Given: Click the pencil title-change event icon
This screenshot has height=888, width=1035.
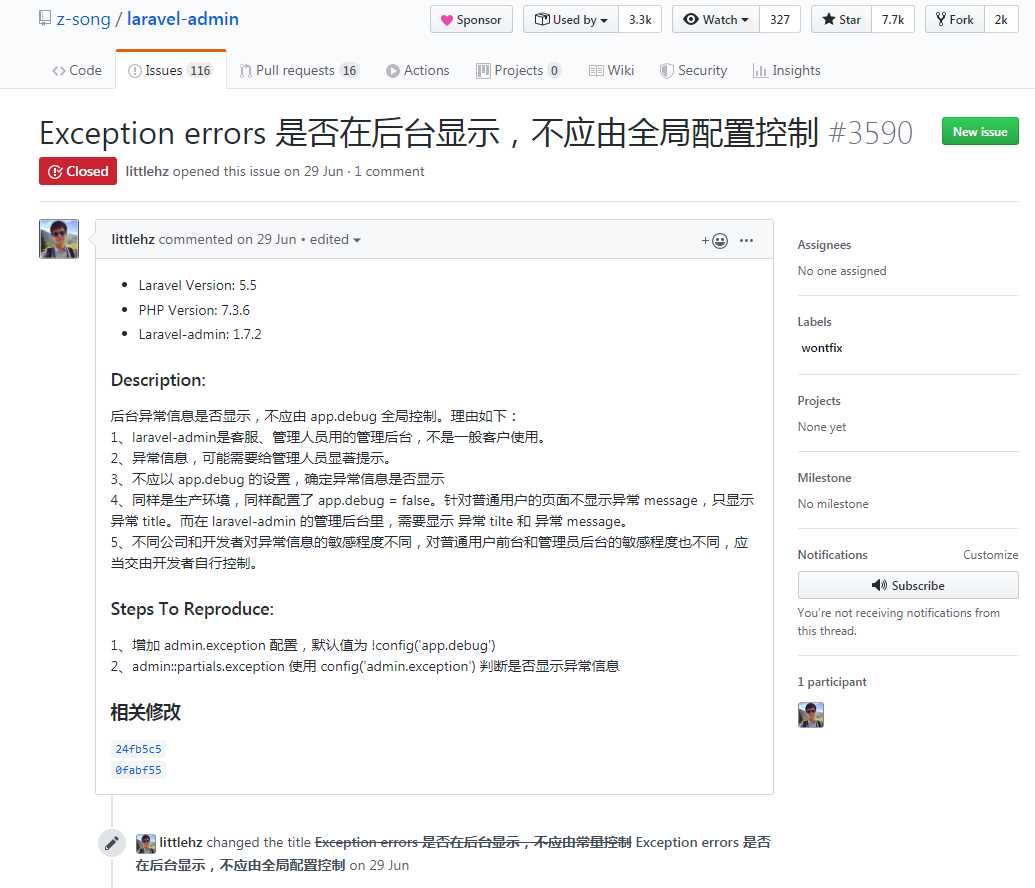Looking at the screenshot, I should [112, 843].
